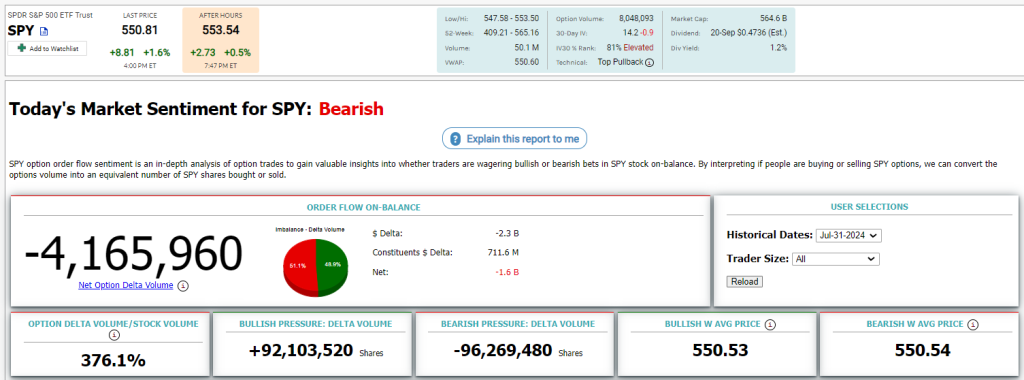Open info icon next to Bearish W Avg Price

[974, 324]
